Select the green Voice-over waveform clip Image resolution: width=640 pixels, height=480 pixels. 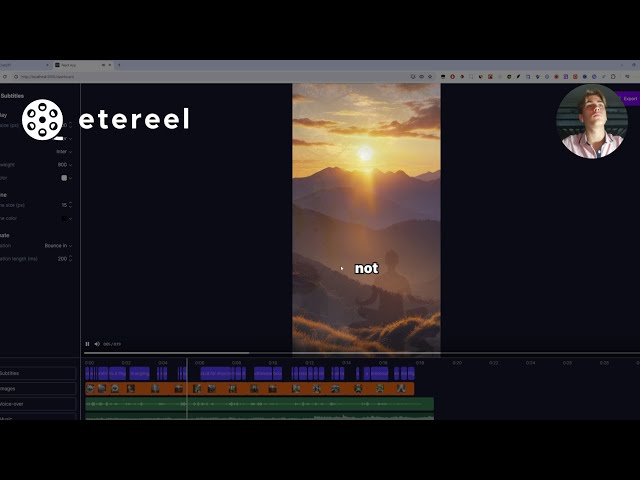(260, 404)
